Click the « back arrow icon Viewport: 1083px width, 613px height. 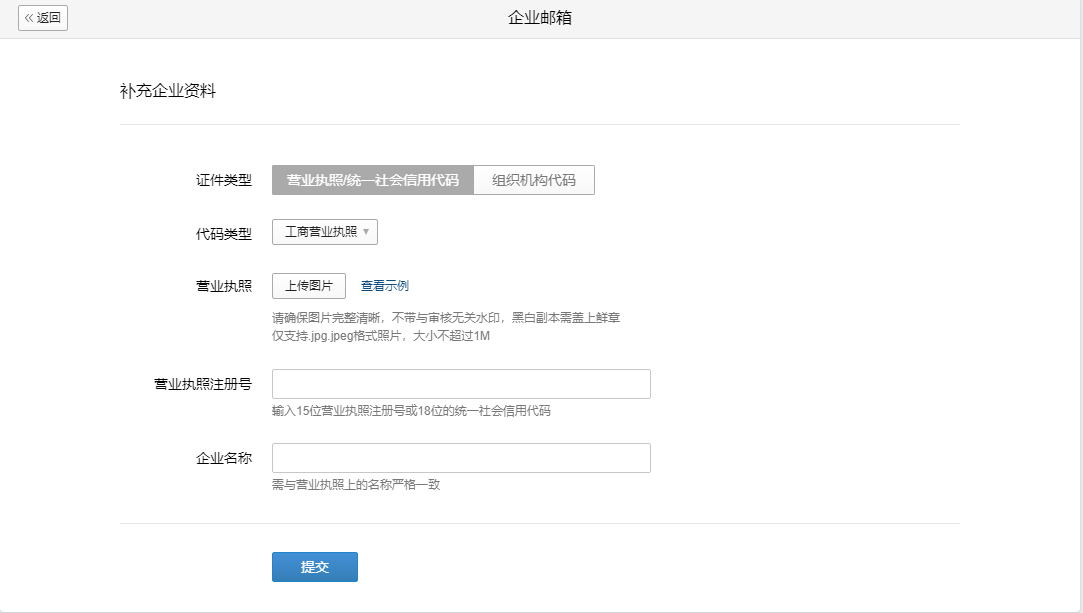[x=31, y=18]
